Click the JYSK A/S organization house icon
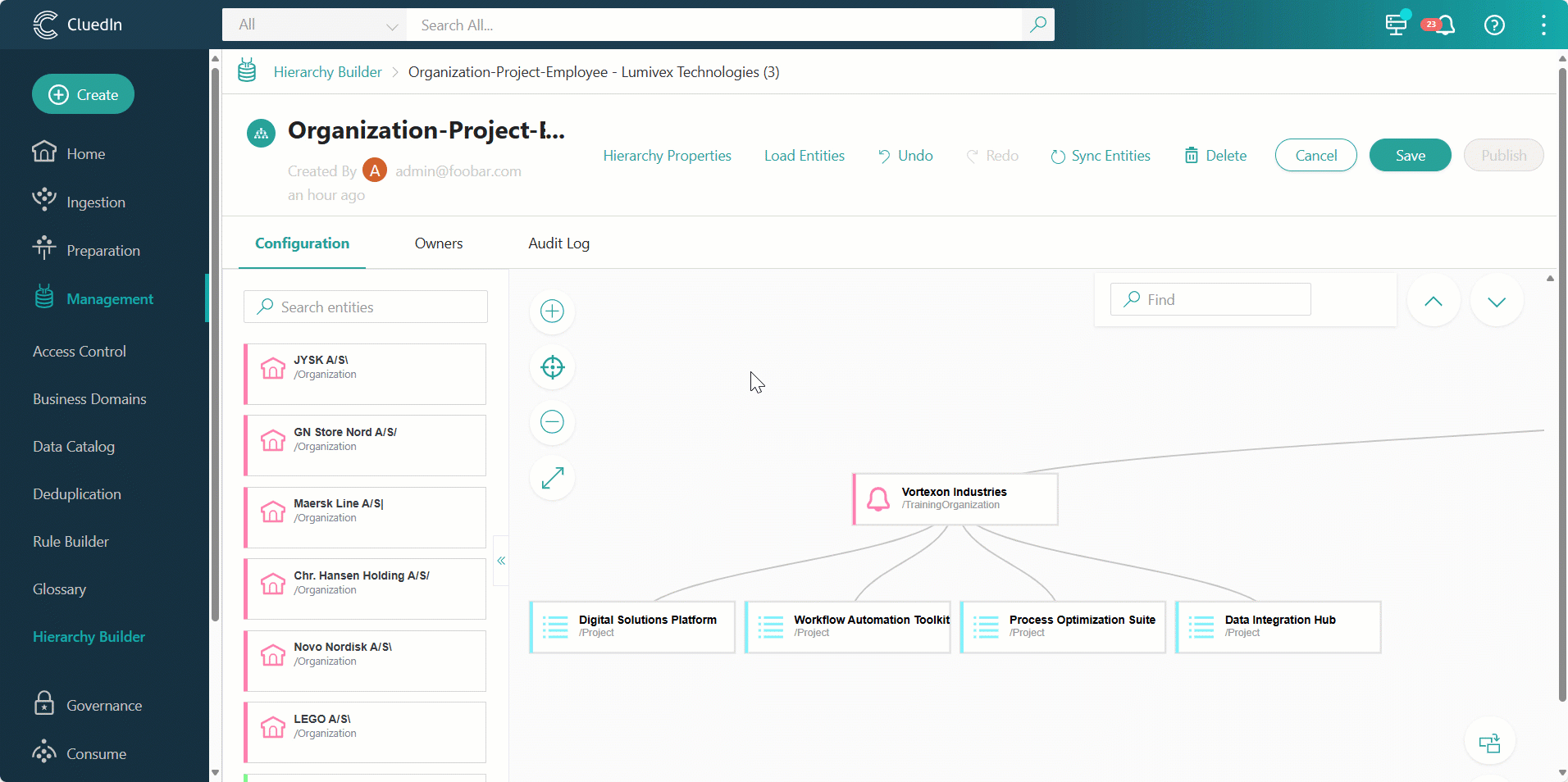The width and height of the screenshot is (1568, 782). (x=273, y=368)
